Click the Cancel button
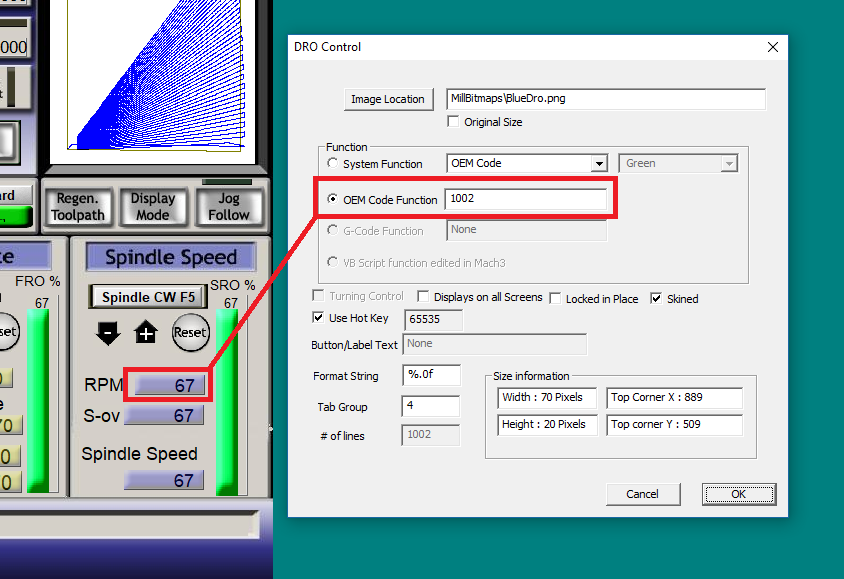 point(642,494)
